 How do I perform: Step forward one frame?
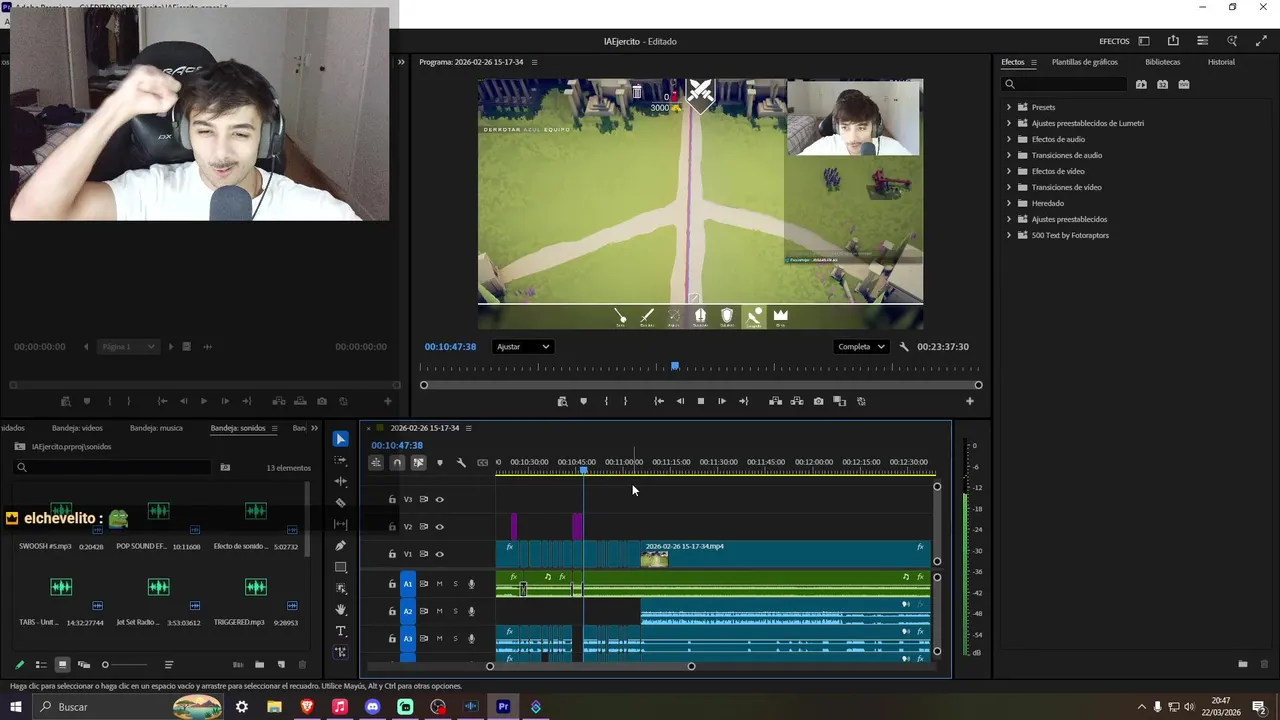pos(722,401)
